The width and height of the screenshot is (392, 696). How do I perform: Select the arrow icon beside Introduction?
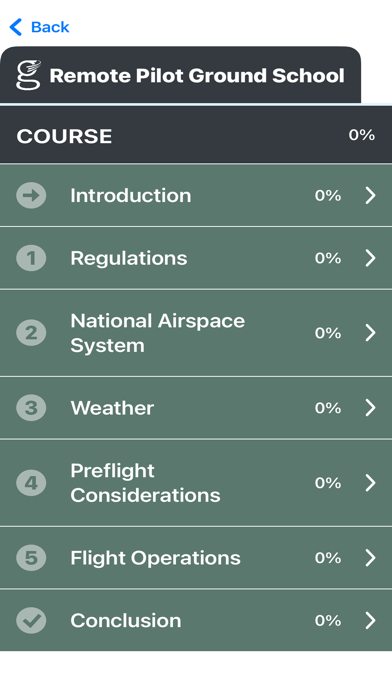click(x=31, y=195)
